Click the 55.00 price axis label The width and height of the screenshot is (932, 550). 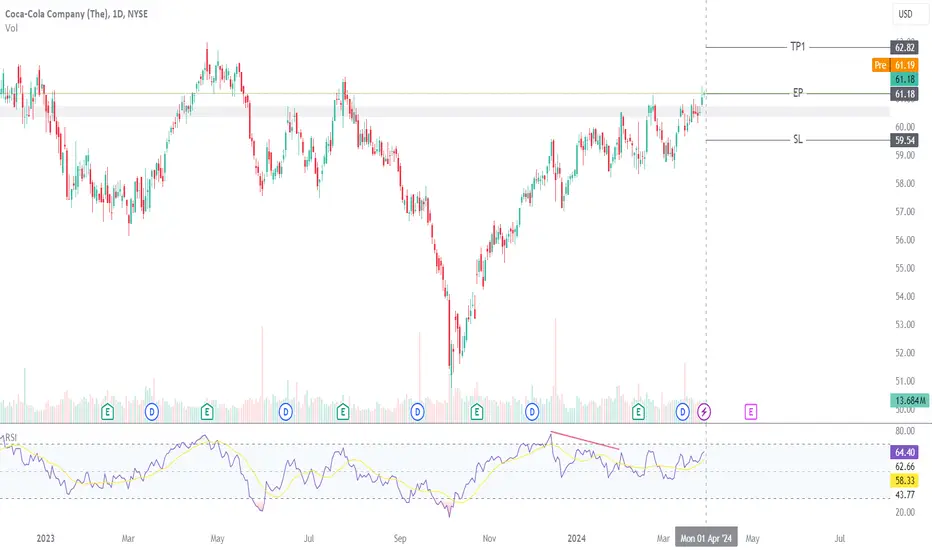tap(905, 268)
